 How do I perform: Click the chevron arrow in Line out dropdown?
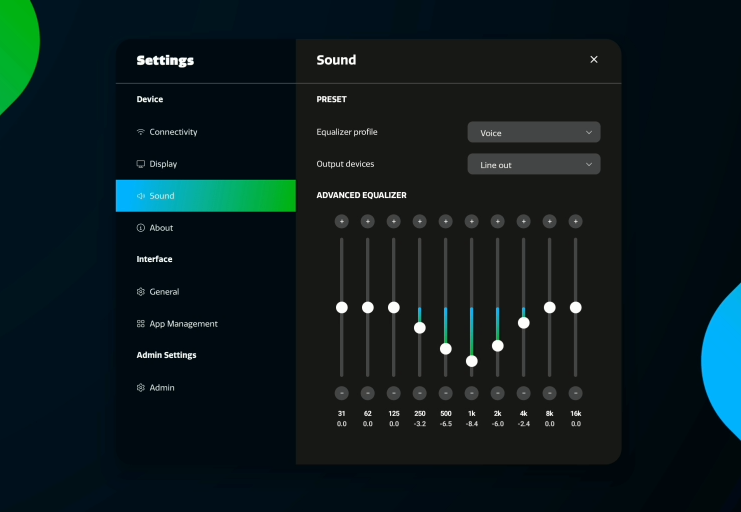[589, 165]
